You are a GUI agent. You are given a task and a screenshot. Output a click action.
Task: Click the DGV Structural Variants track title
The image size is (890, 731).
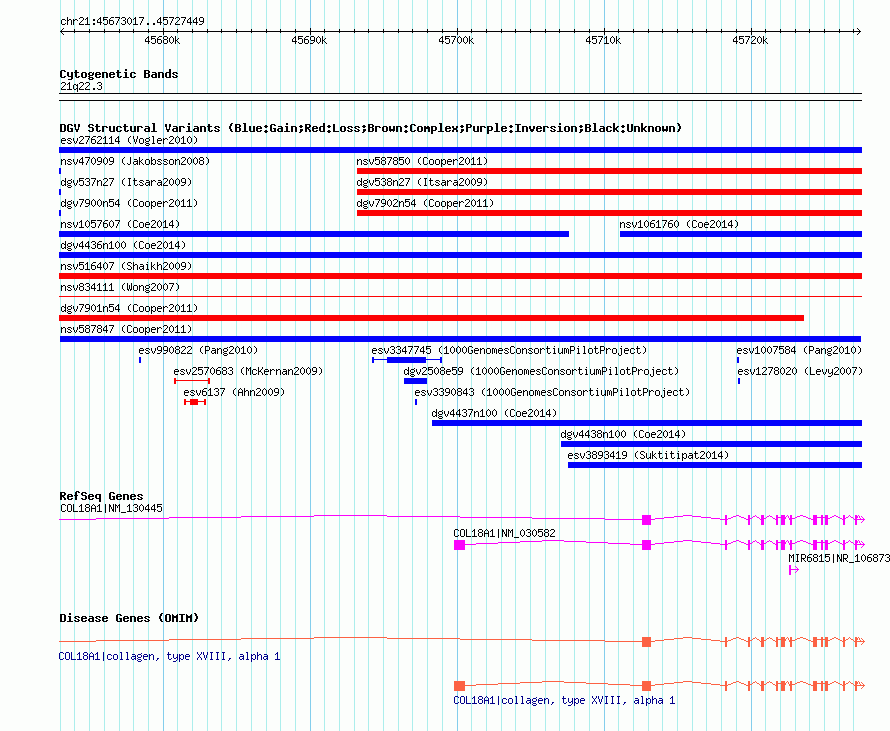click(x=370, y=128)
